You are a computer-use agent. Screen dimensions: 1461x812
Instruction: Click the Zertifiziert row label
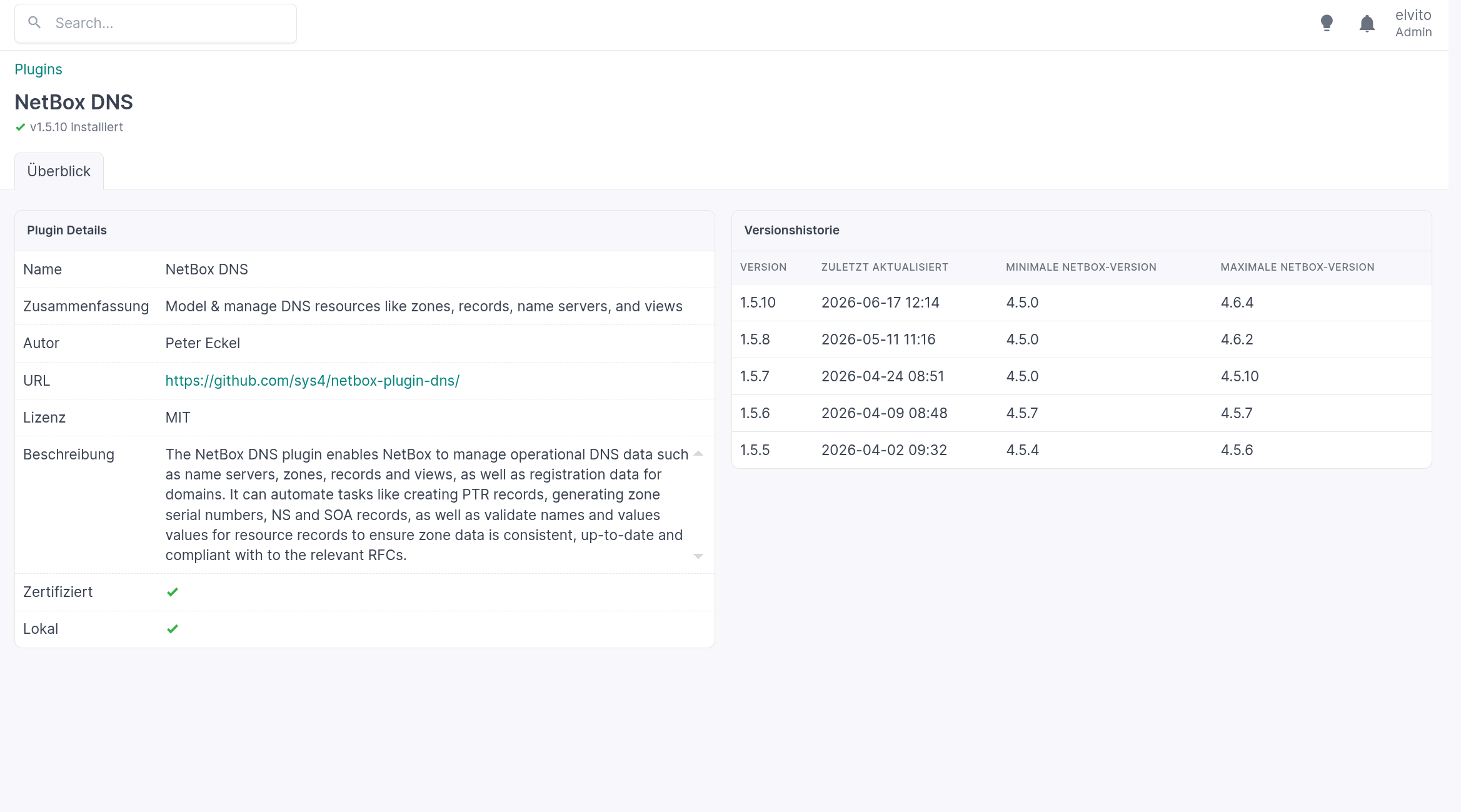[x=58, y=592]
